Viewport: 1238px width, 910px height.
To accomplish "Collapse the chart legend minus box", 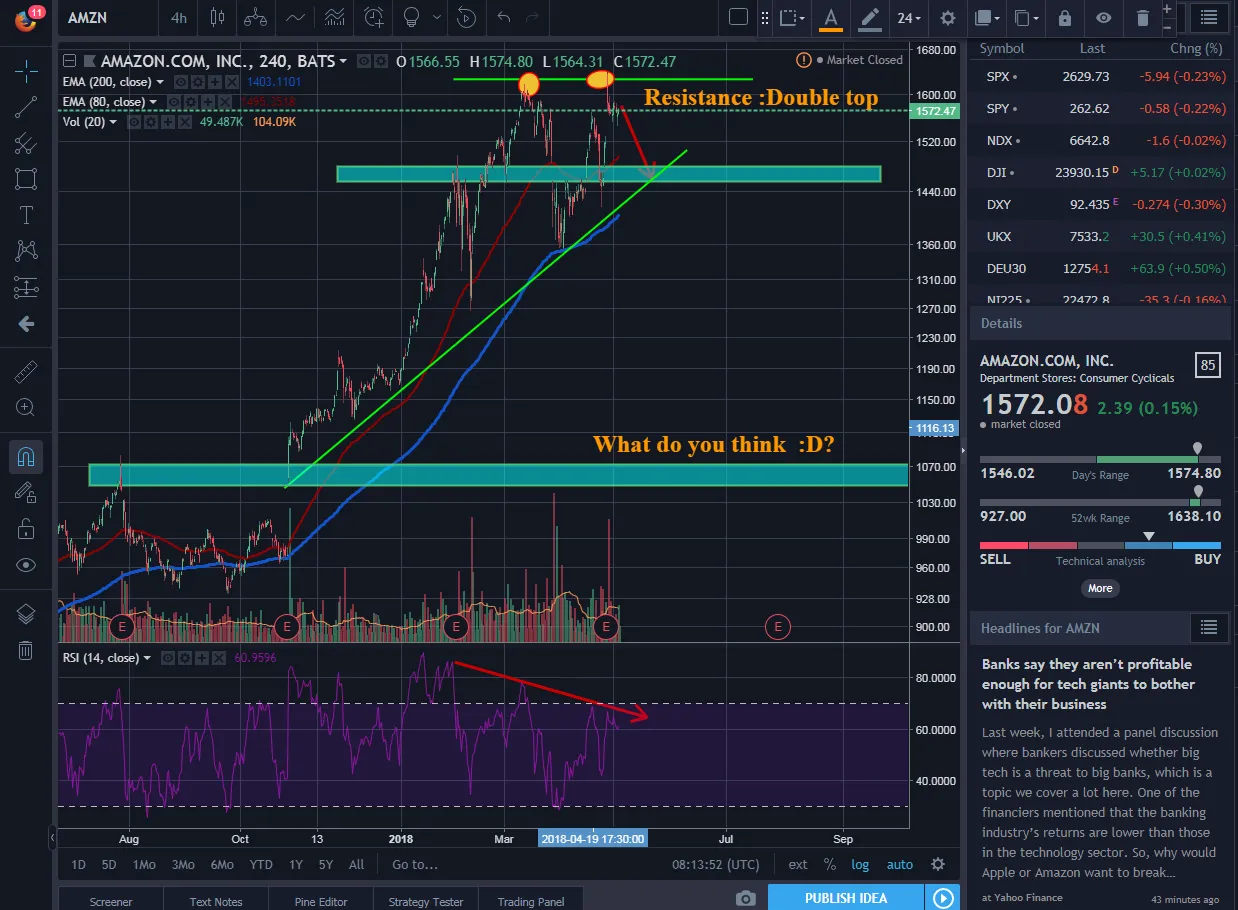I will pyautogui.click(x=68, y=62).
